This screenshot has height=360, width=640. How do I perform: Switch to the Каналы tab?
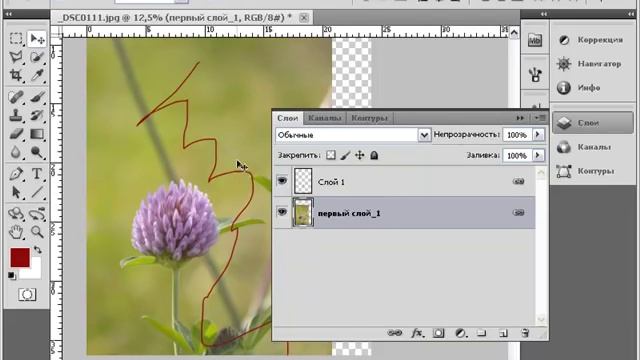point(324,118)
